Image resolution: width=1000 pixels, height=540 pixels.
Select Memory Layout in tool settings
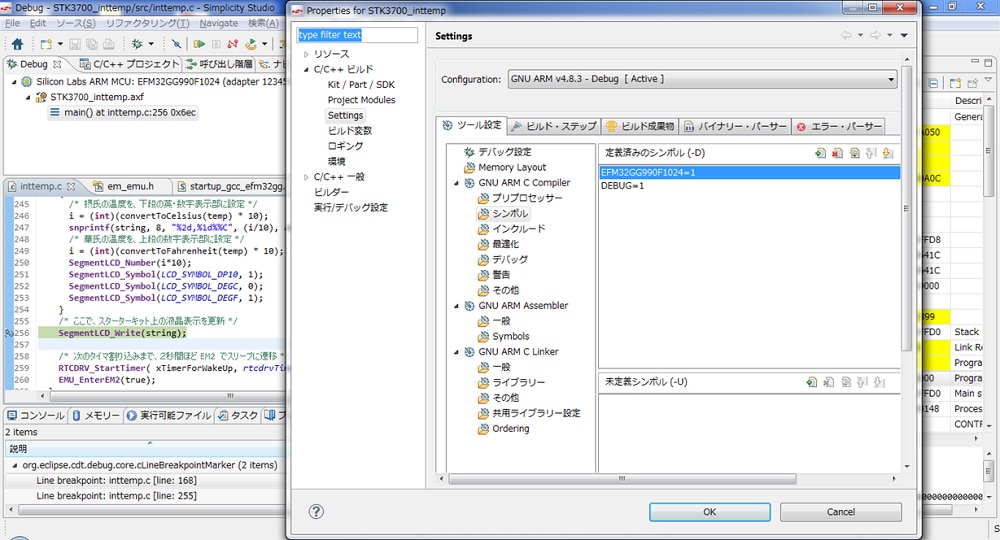coord(511,168)
